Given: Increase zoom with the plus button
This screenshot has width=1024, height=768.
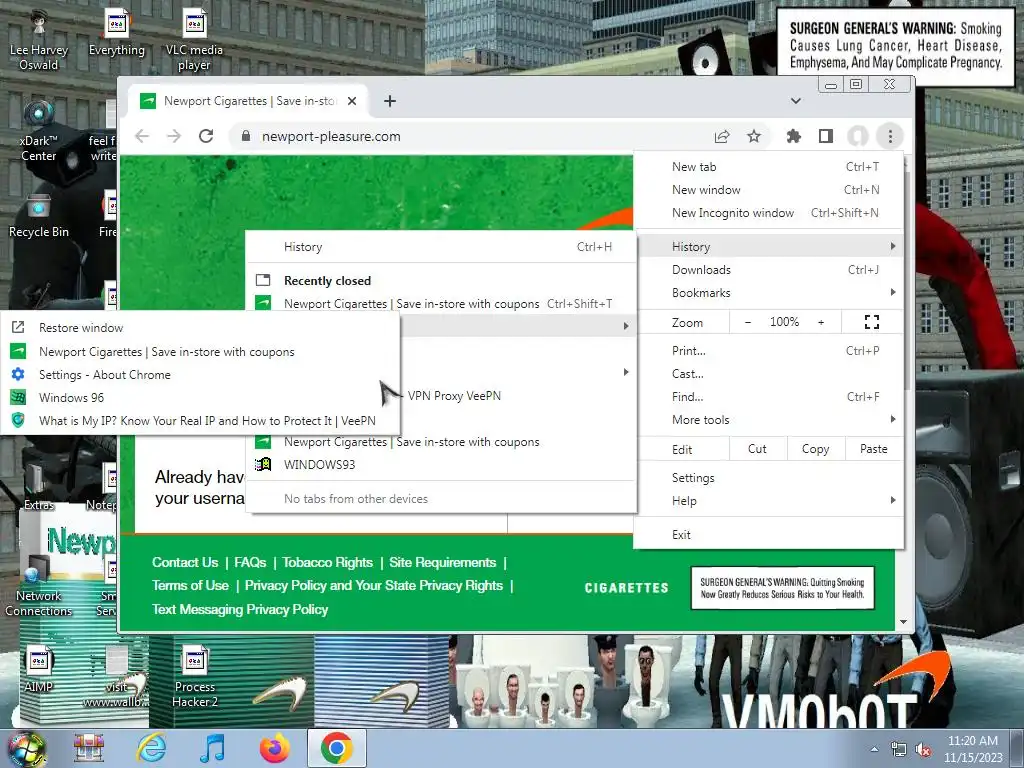Looking at the screenshot, I should point(821,322).
